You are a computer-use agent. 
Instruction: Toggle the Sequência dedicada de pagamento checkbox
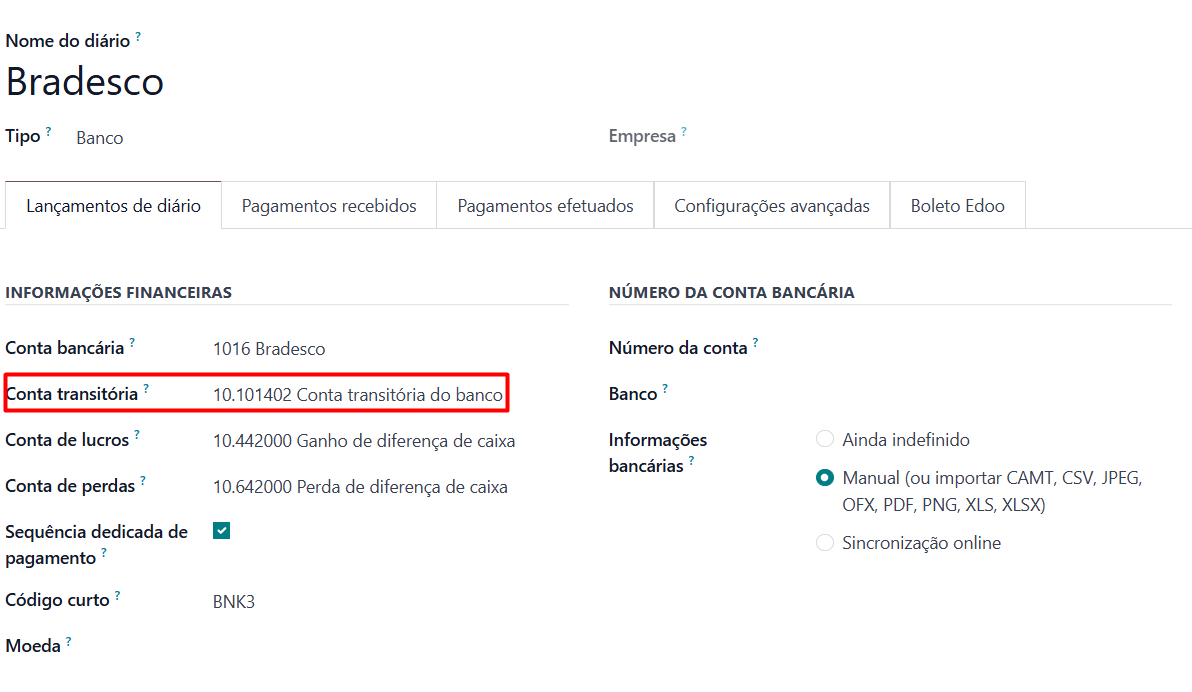click(x=221, y=531)
